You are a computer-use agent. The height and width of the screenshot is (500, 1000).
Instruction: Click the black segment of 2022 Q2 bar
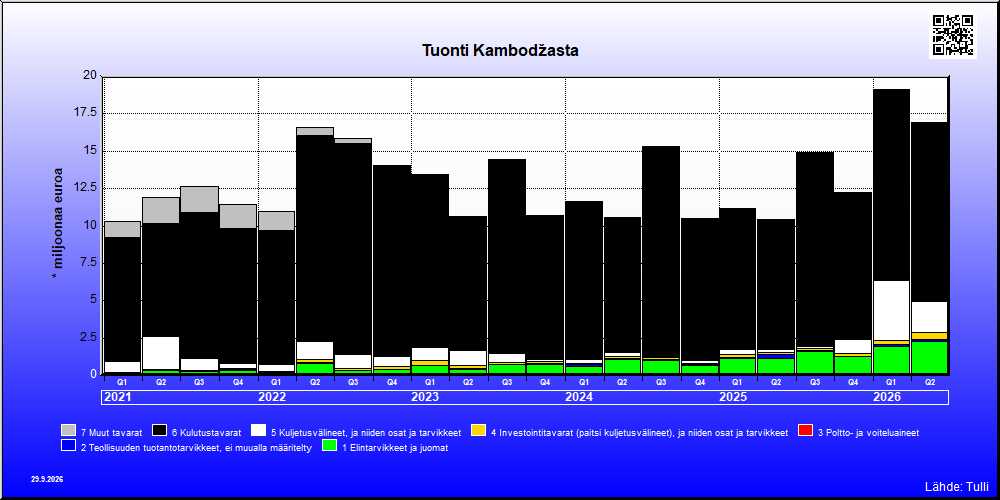coord(315,239)
